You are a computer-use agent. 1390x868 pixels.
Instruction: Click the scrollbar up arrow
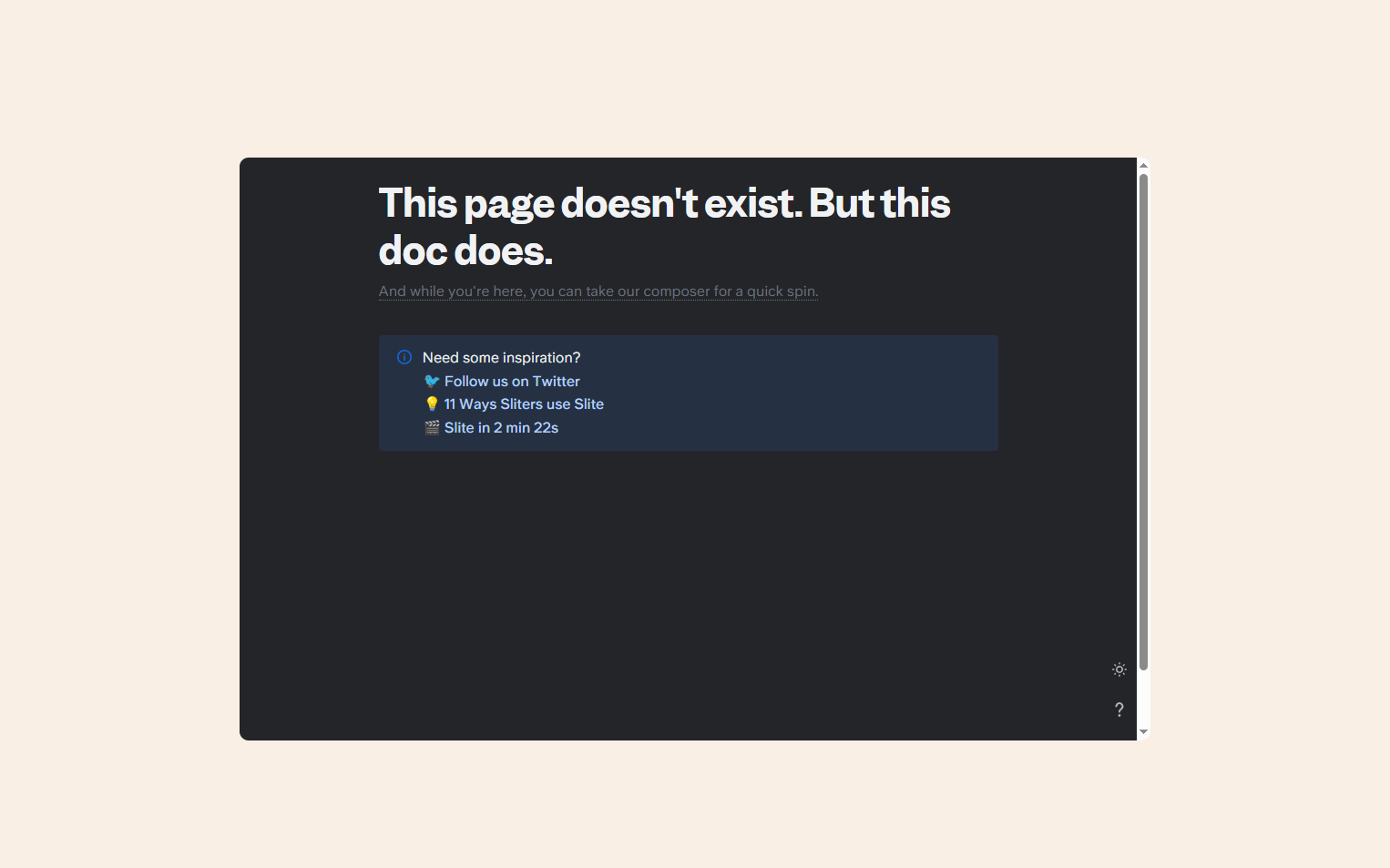tap(1143, 165)
